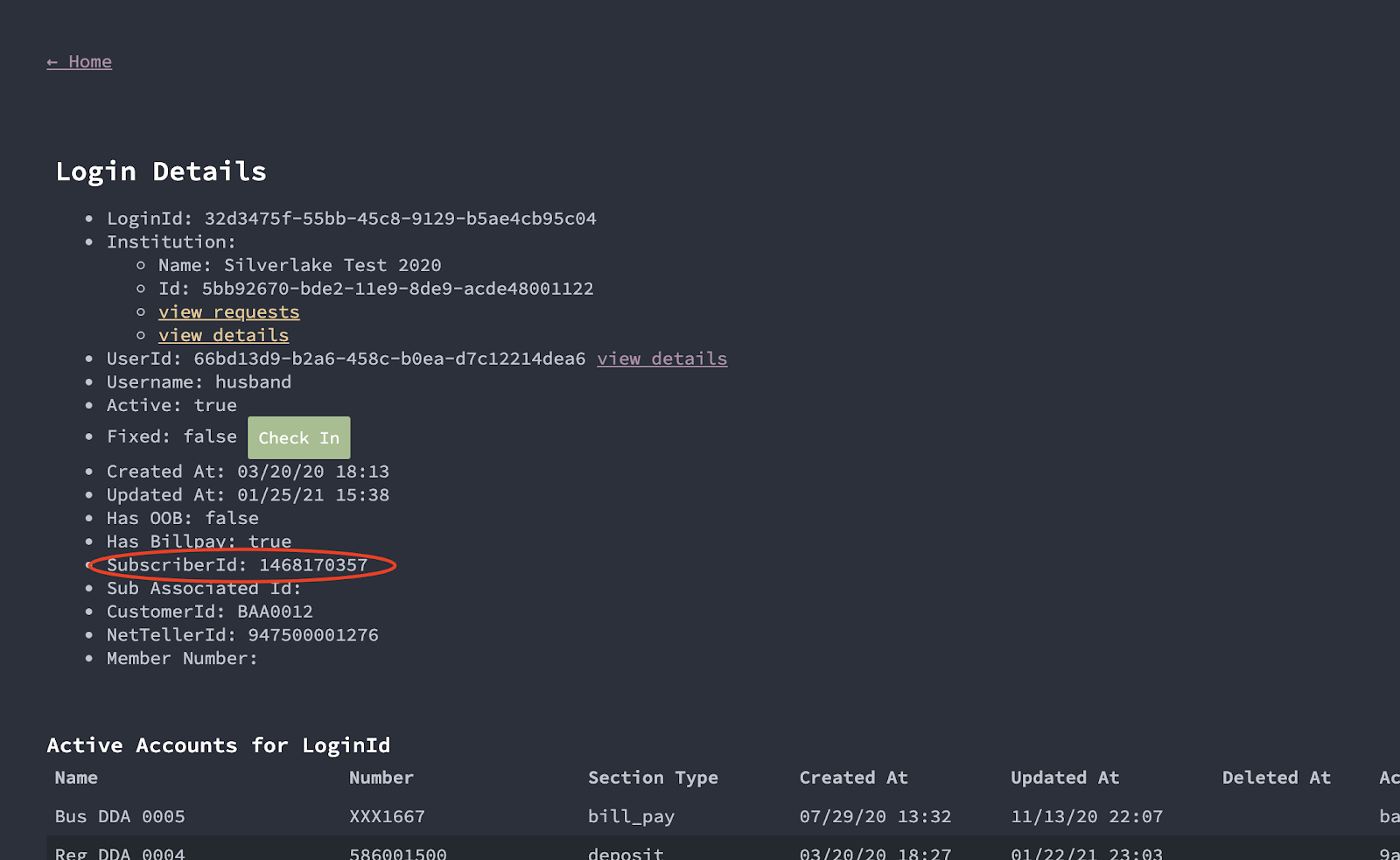Click the CustomerId BAA0012 value
The image size is (1400, 860).
(275, 612)
